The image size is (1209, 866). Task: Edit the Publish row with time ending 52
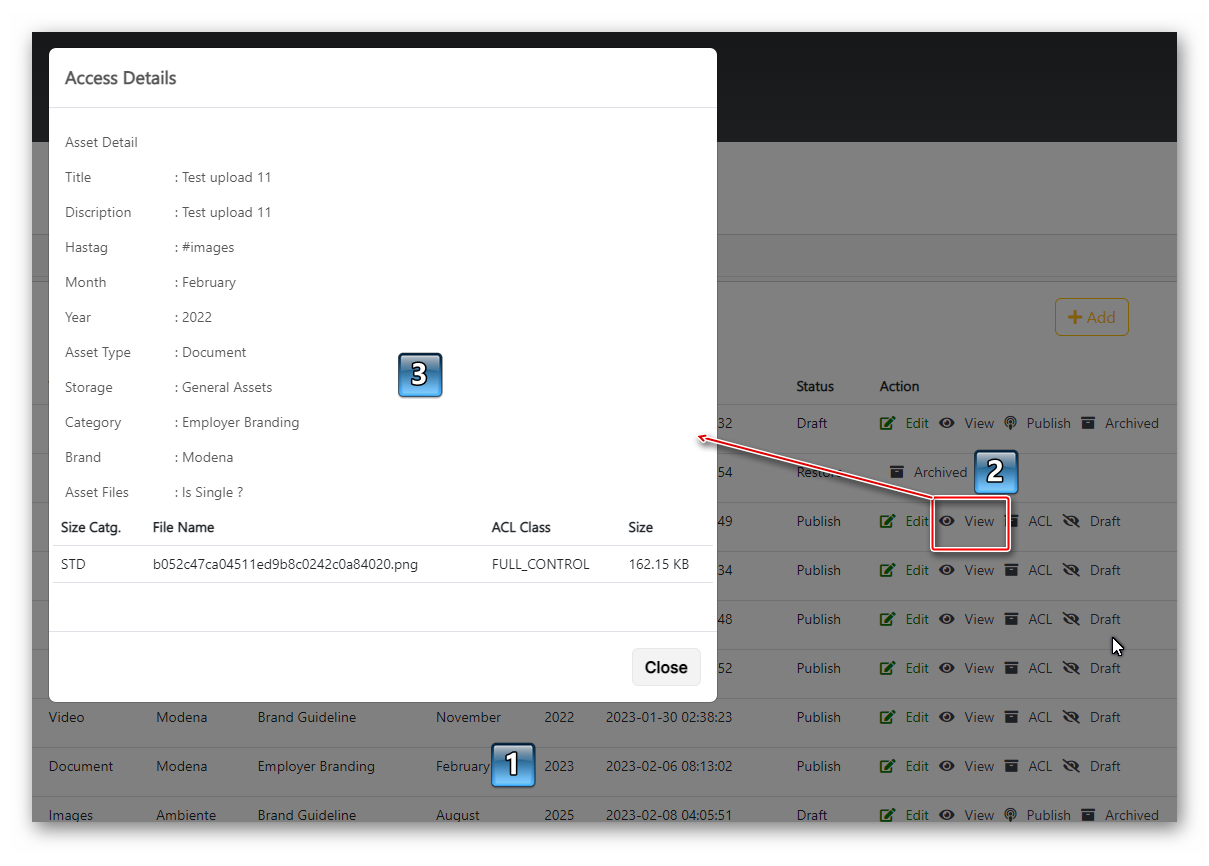(904, 668)
